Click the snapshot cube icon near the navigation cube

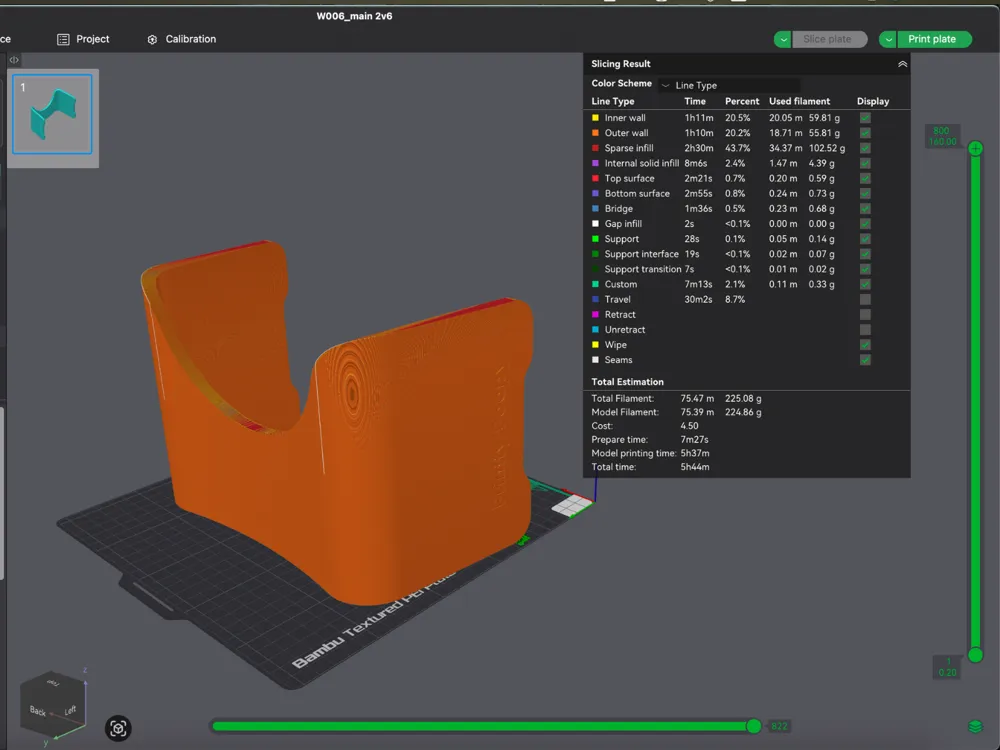tap(118, 728)
